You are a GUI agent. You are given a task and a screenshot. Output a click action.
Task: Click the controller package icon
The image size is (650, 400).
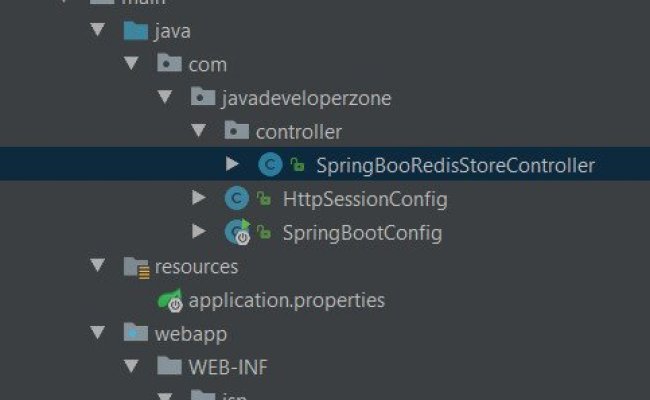[237, 130]
